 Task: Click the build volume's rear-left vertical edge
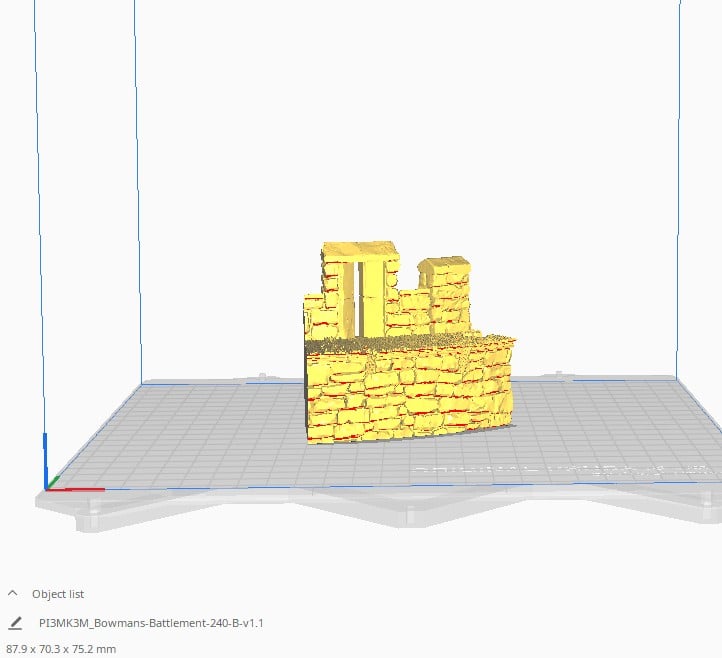coord(138,191)
